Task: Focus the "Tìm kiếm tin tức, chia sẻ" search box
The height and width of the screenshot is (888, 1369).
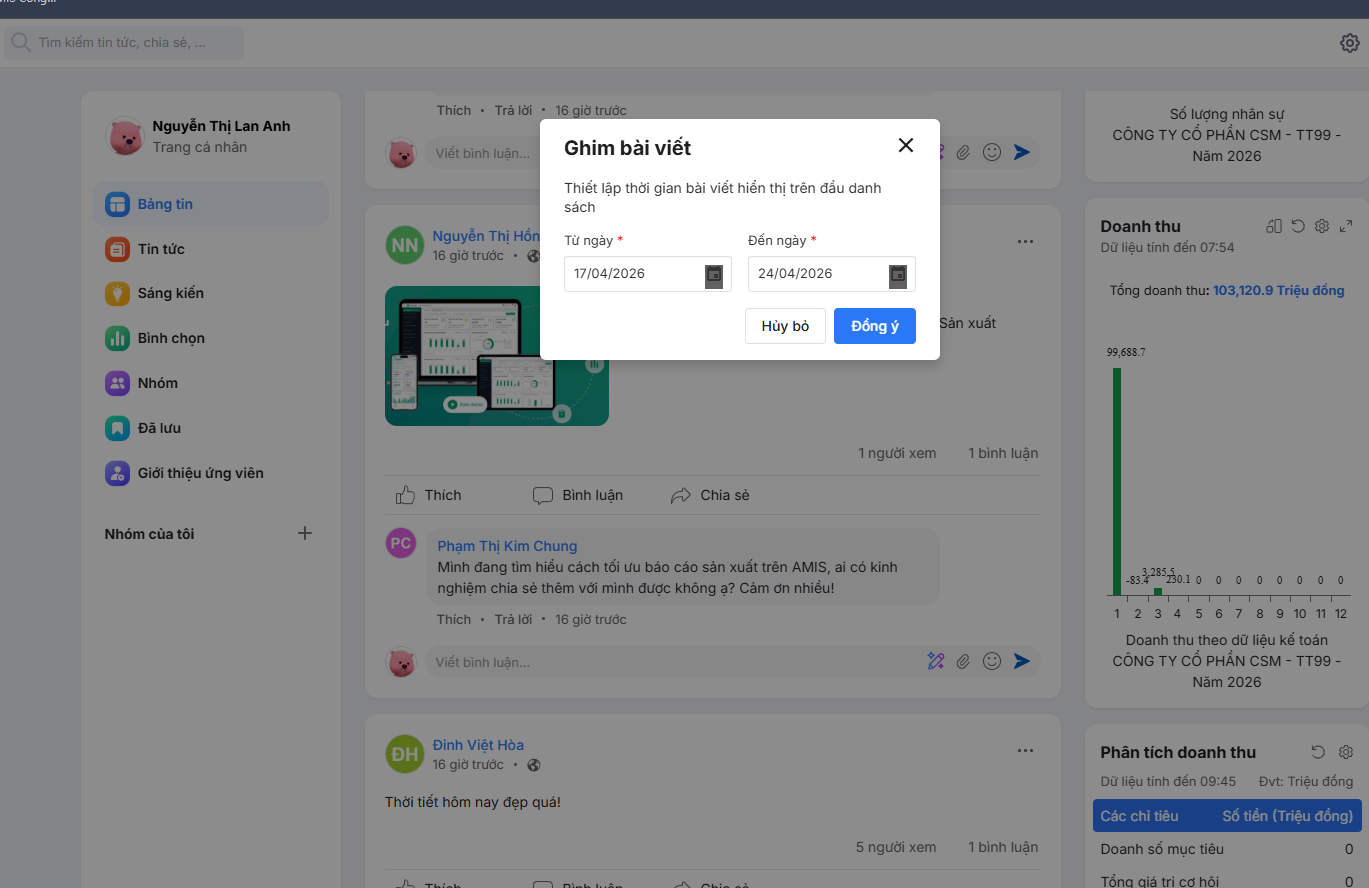Action: tap(124, 43)
